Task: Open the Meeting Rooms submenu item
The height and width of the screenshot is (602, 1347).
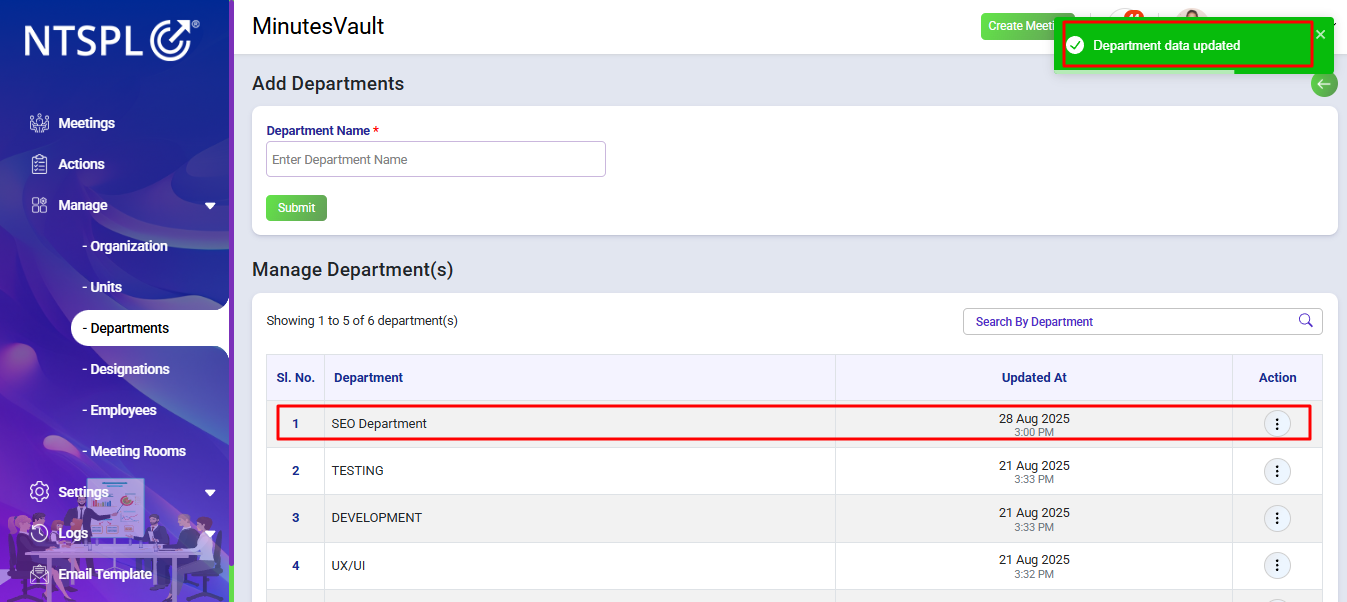Action: [x=133, y=451]
